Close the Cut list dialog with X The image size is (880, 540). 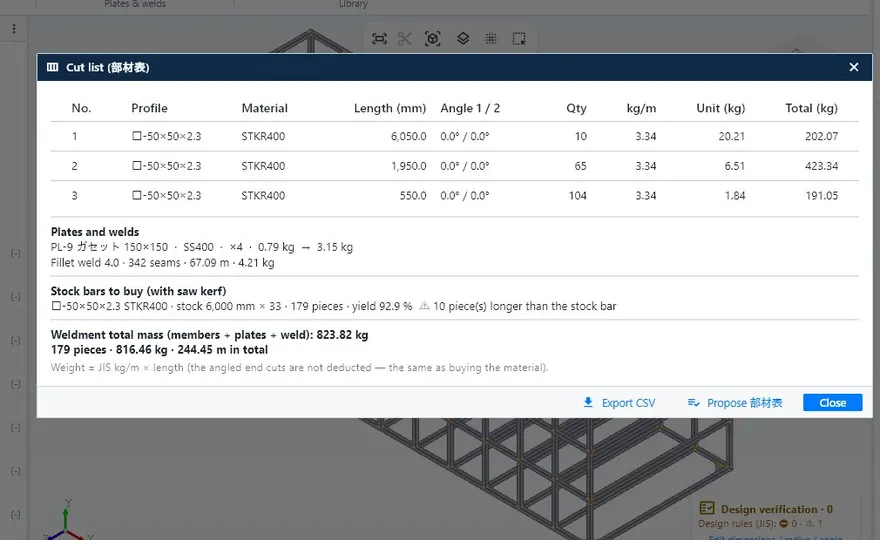(x=854, y=67)
